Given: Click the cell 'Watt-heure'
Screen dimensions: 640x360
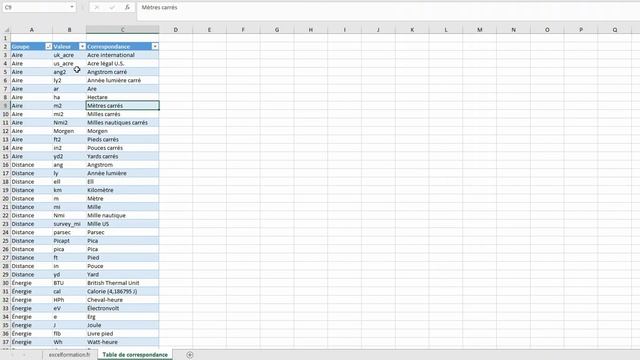Looking at the screenshot, I should click(x=122, y=342).
